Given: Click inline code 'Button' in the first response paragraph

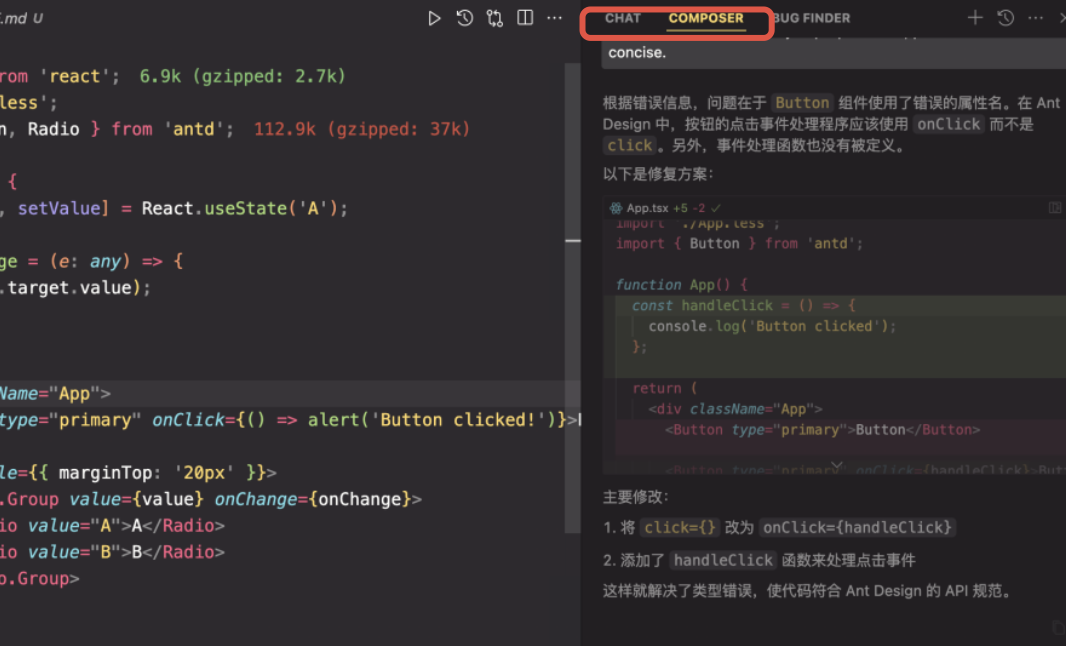Looking at the screenshot, I should click(x=802, y=103).
